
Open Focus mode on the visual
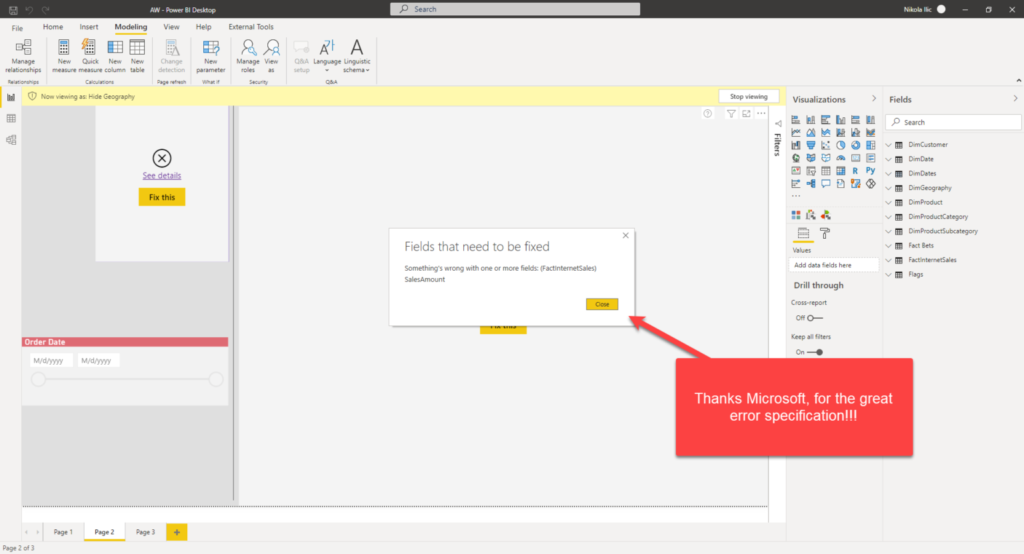[746, 114]
